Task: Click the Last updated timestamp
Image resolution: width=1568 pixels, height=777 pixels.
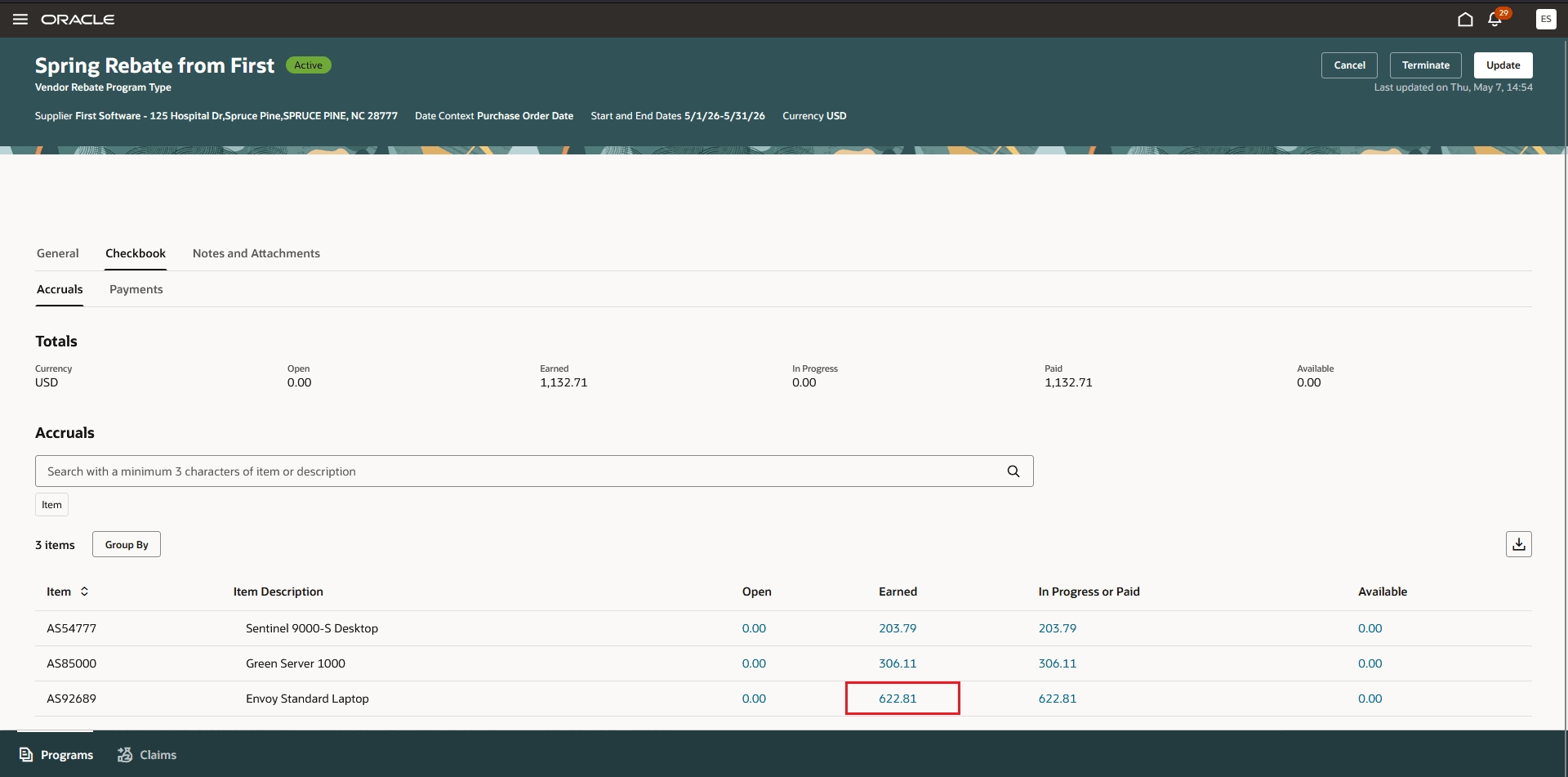Action: tap(1454, 87)
